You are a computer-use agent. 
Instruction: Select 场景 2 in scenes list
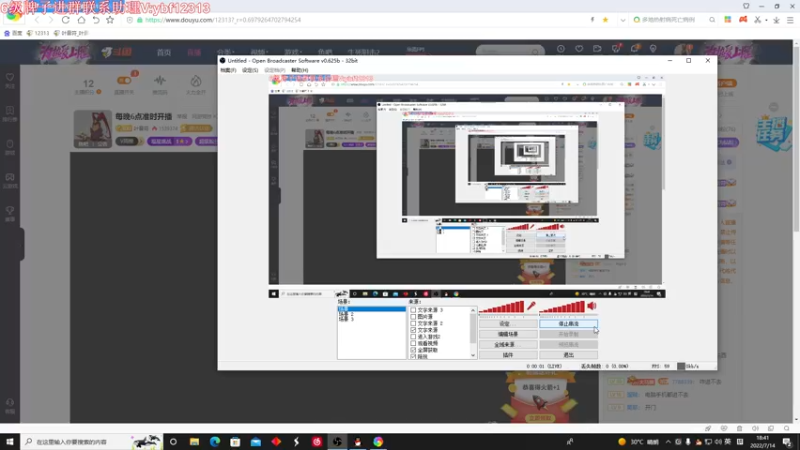pyautogui.click(x=346, y=314)
